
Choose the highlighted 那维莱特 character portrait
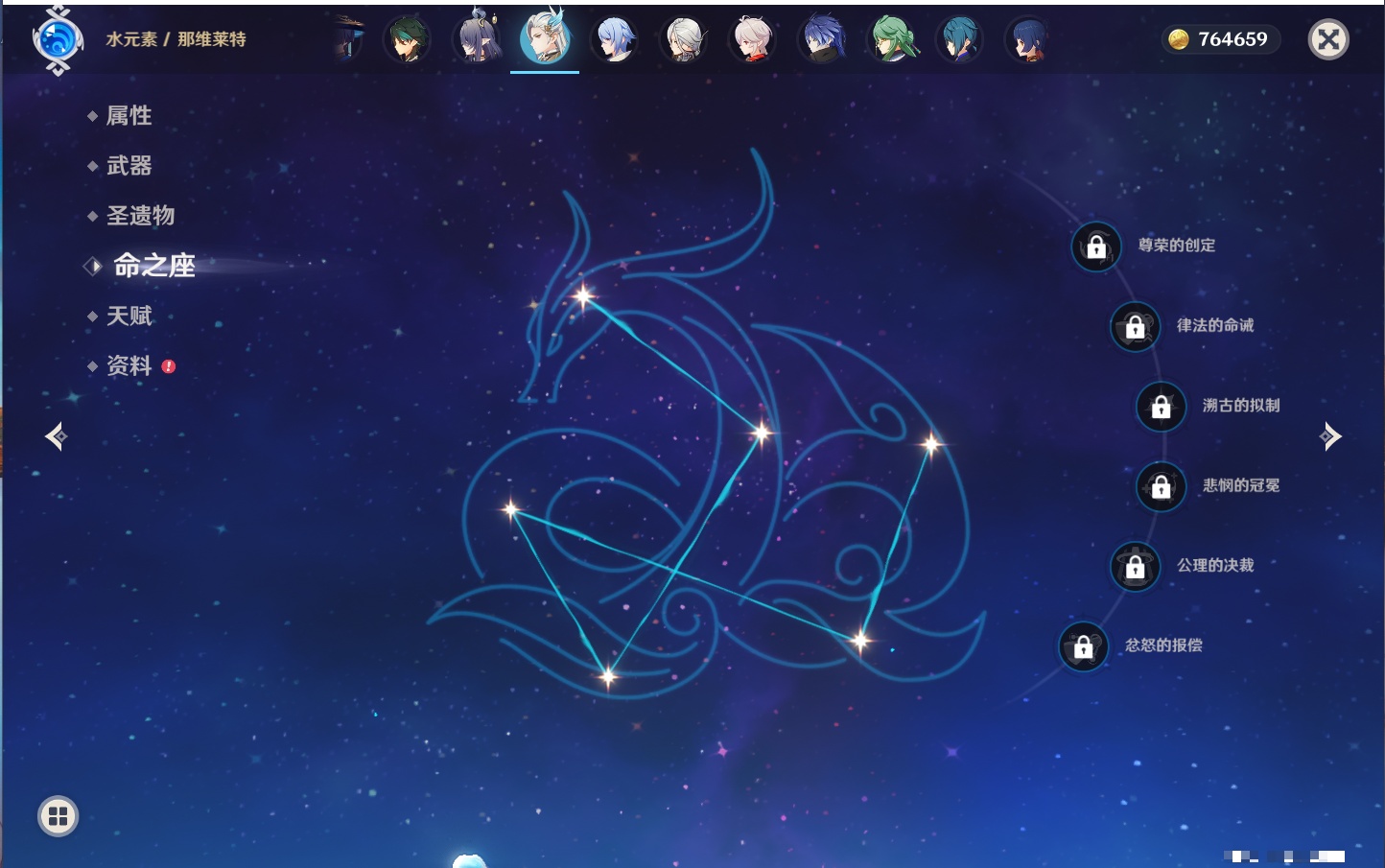tap(545, 40)
